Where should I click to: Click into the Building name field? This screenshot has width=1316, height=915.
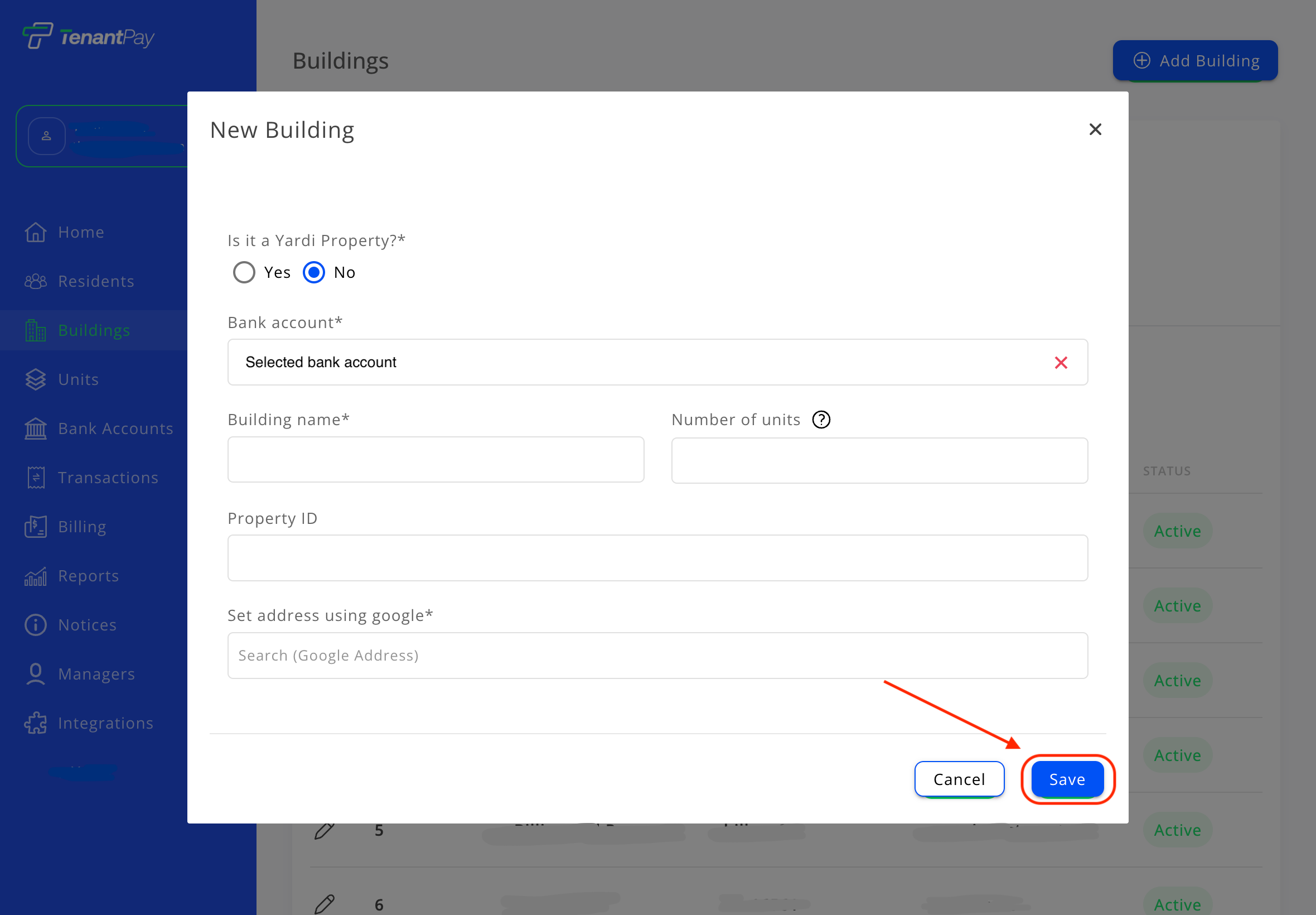(436, 460)
